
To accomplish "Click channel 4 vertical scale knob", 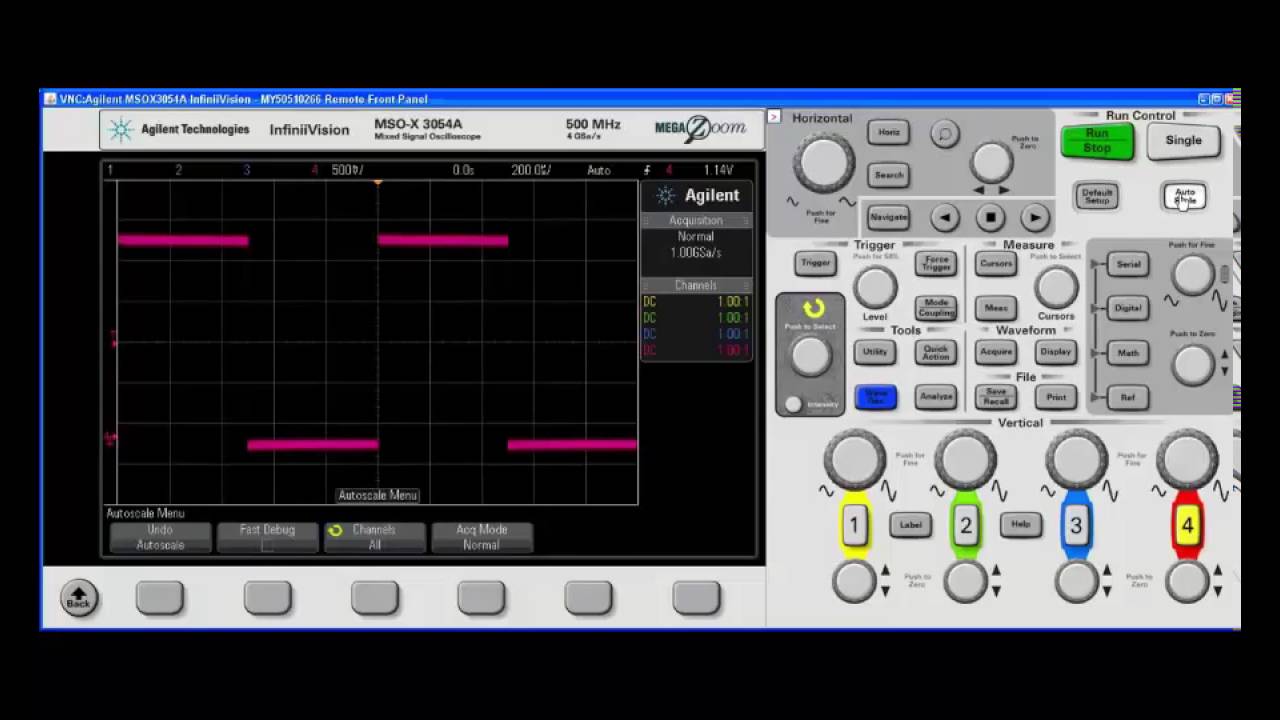I will pos(1187,461).
